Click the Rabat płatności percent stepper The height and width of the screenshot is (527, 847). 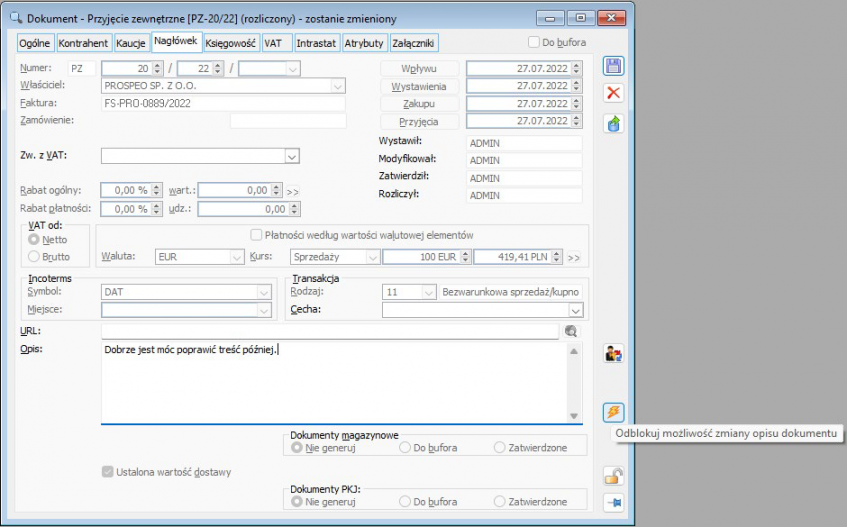[x=157, y=209]
